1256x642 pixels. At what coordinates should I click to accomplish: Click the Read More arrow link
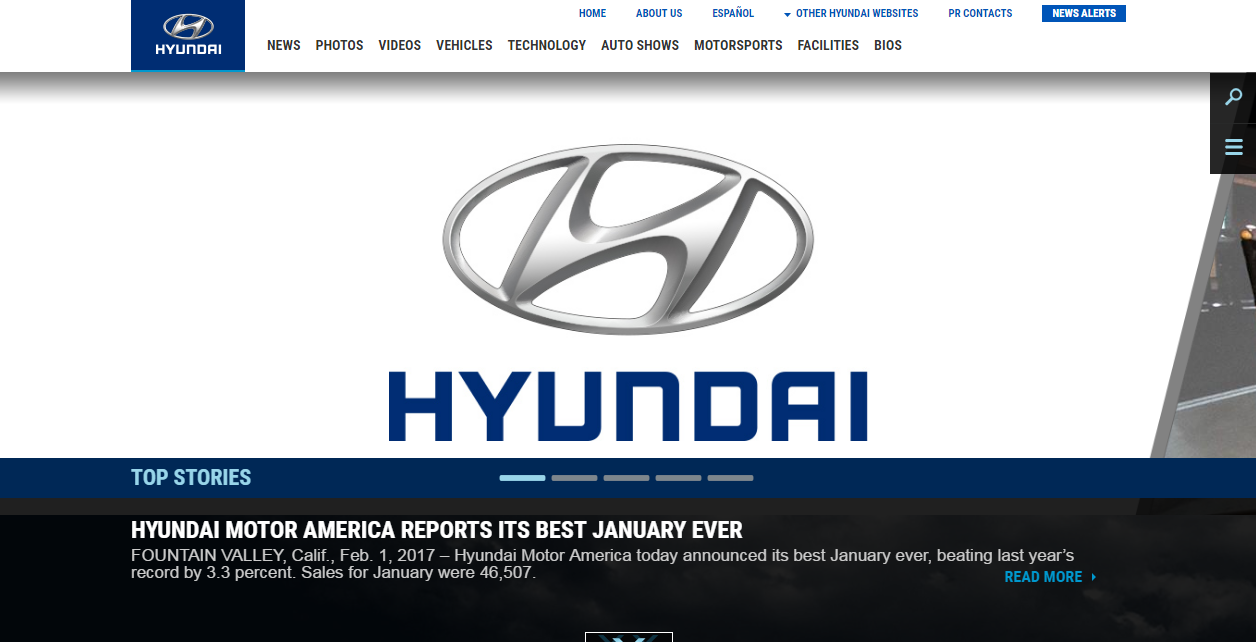[x=1050, y=577]
